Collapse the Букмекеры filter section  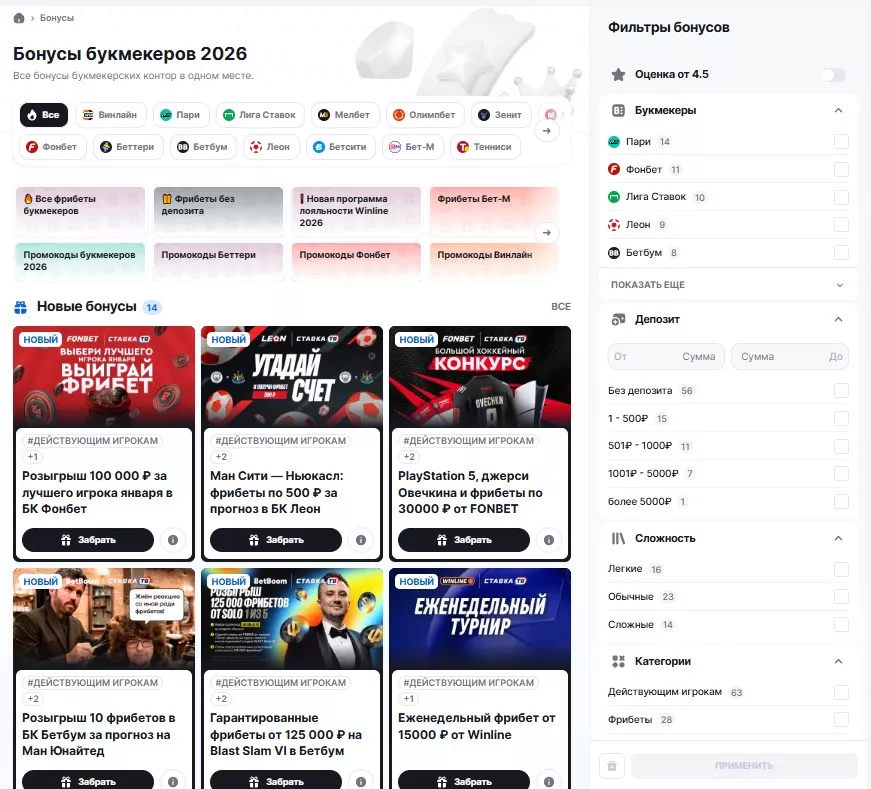click(x=840, y=110)
